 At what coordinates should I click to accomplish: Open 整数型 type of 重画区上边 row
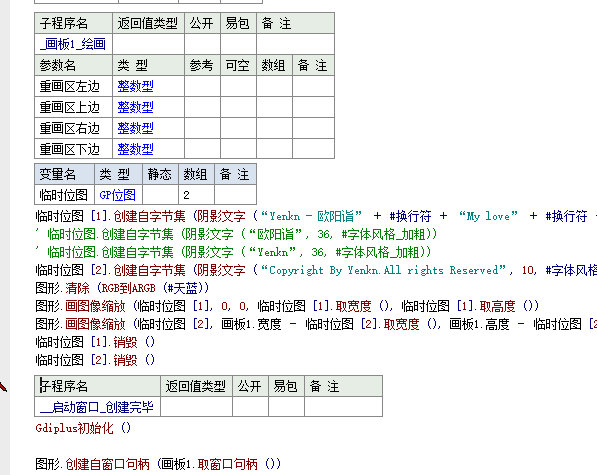point(136,107)
